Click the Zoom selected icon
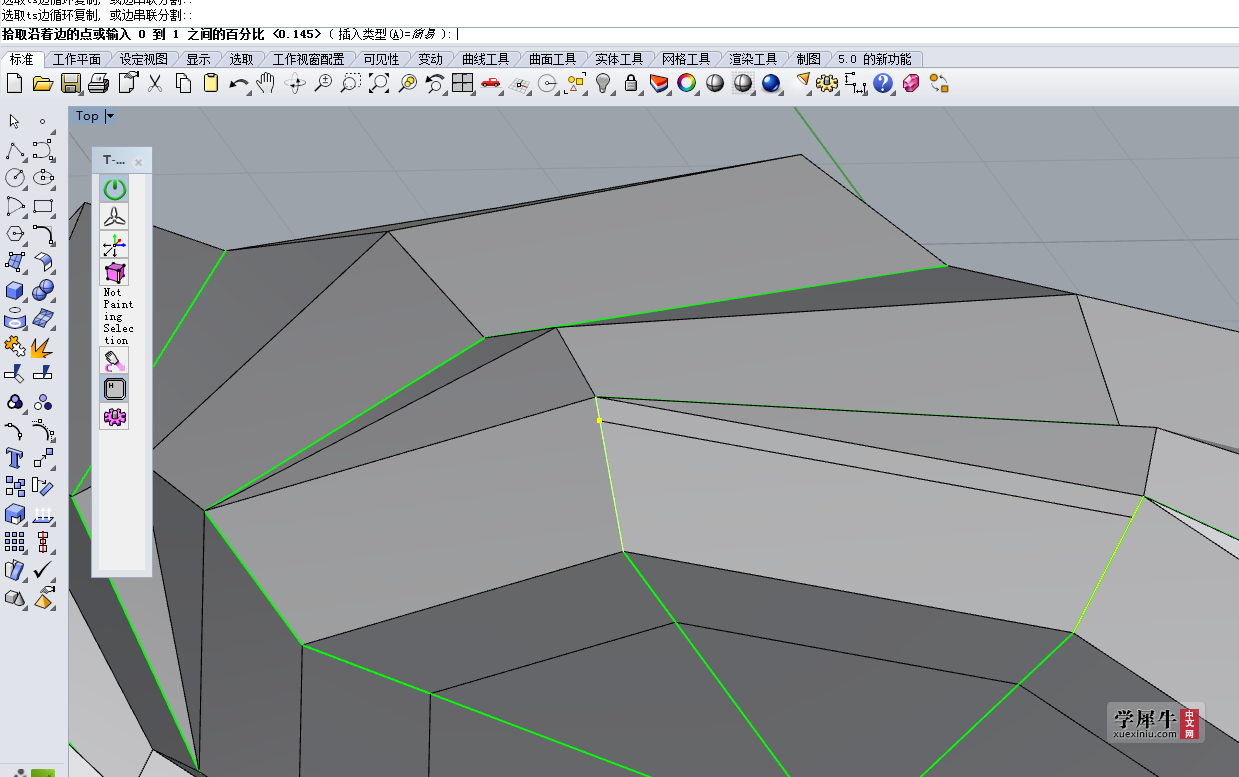This screenshot has height=777, width=1239. tap(407, 84)
